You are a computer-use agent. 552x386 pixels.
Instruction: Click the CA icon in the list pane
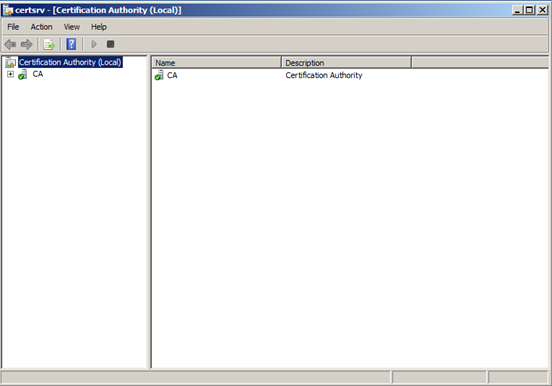pyautogui.click(x=159, y=75)
